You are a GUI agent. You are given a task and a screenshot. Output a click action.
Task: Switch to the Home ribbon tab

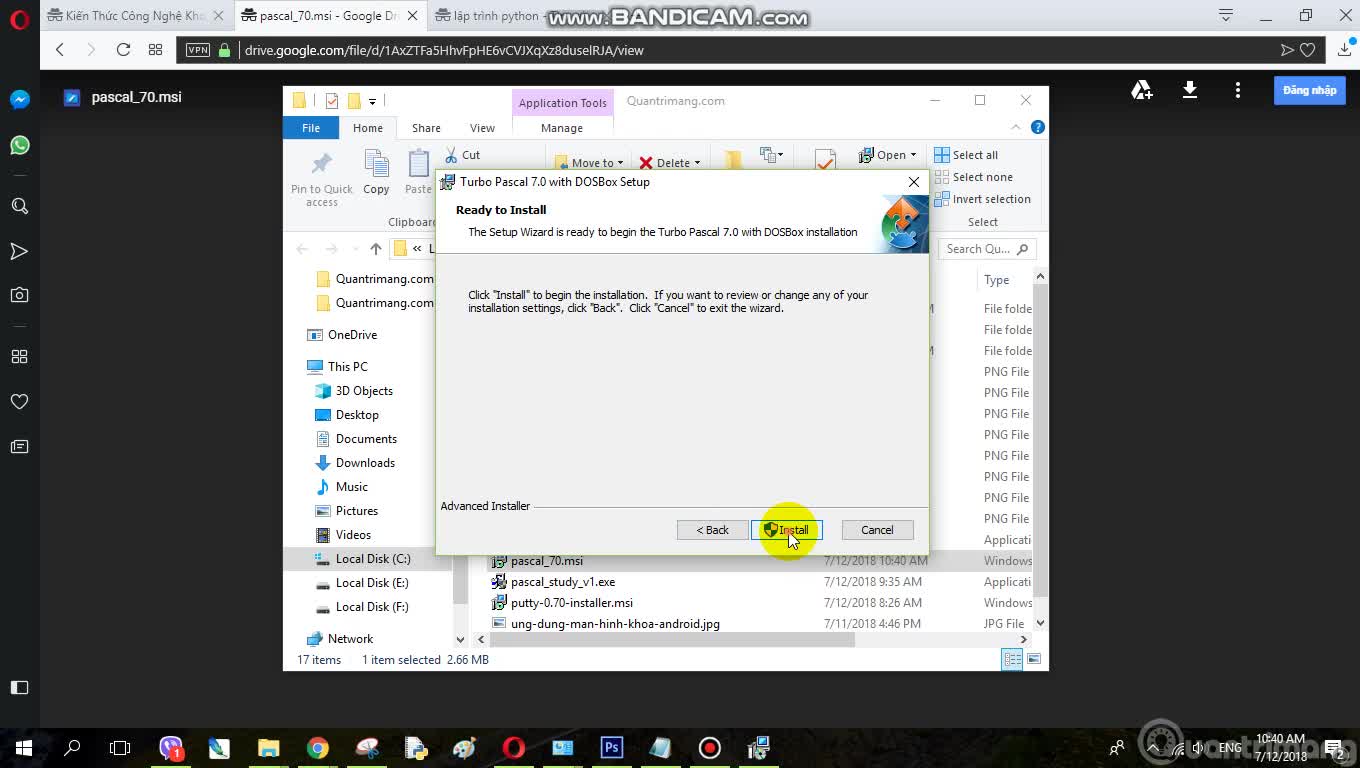pos(367,128)
